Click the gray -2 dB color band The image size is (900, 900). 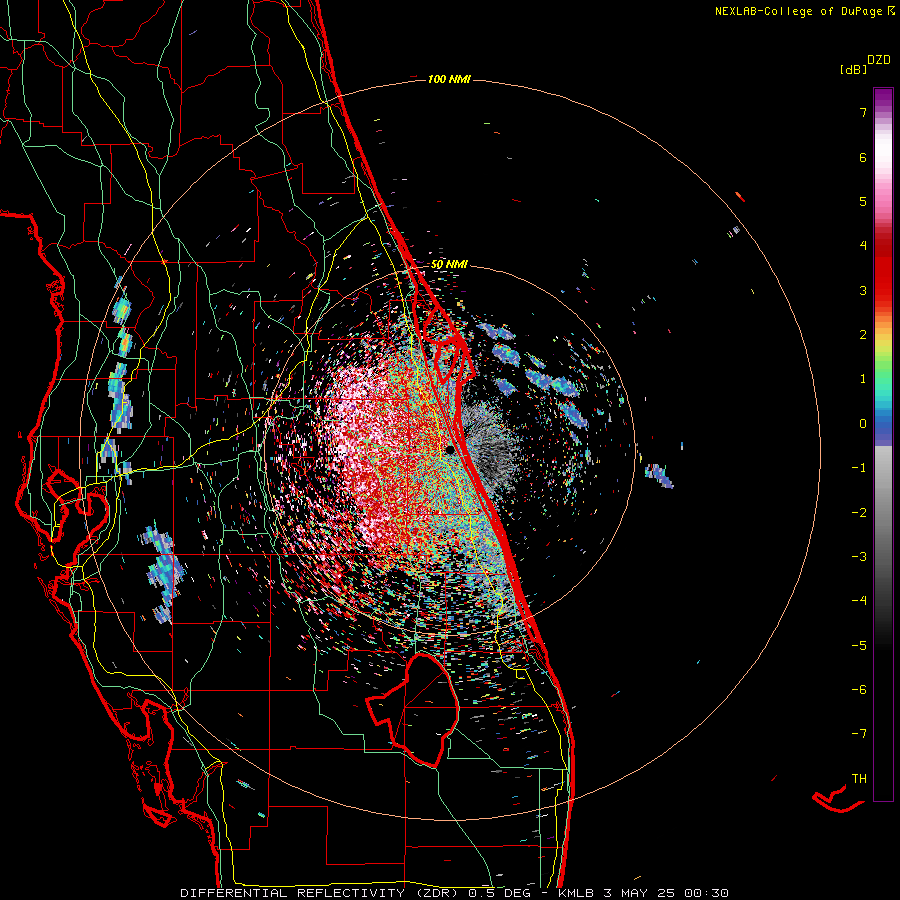[x=883, y=513]
